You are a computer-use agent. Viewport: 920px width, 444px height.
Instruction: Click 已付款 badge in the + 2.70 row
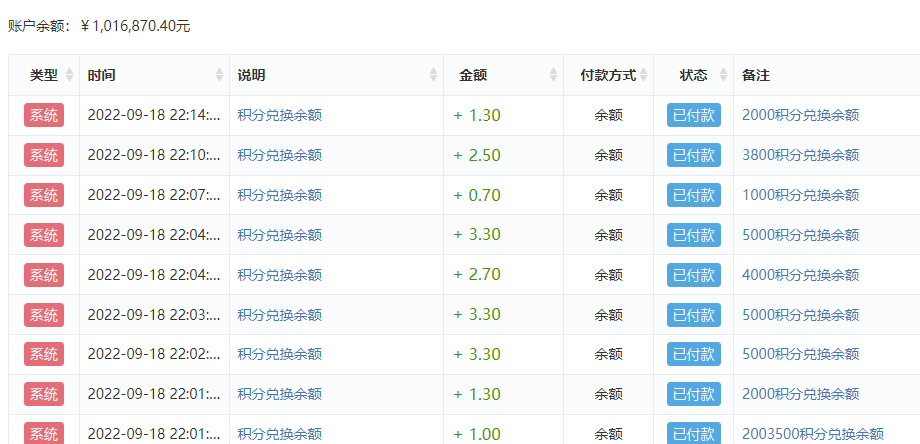[694, 274]
